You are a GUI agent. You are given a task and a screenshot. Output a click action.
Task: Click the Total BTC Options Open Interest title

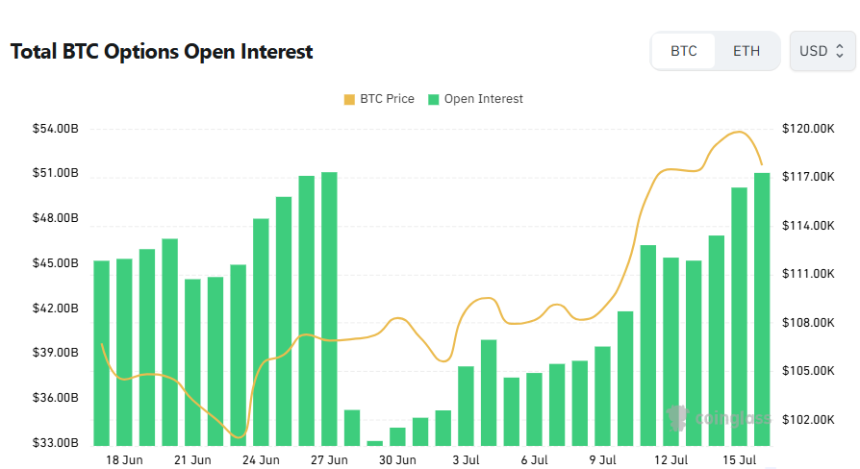162,52
